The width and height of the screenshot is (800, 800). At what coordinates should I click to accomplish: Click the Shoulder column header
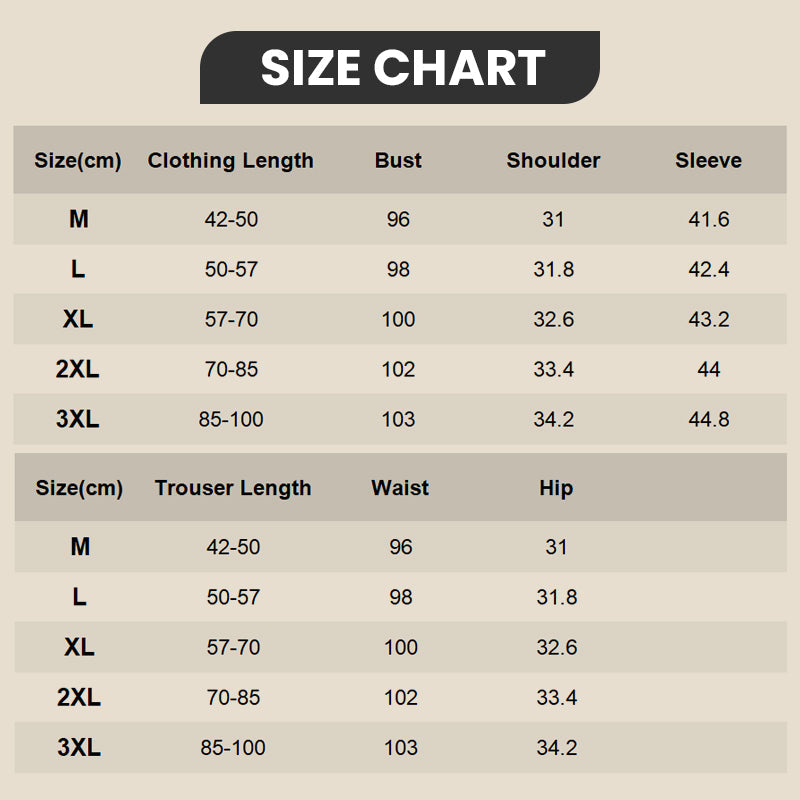point(553,160)
